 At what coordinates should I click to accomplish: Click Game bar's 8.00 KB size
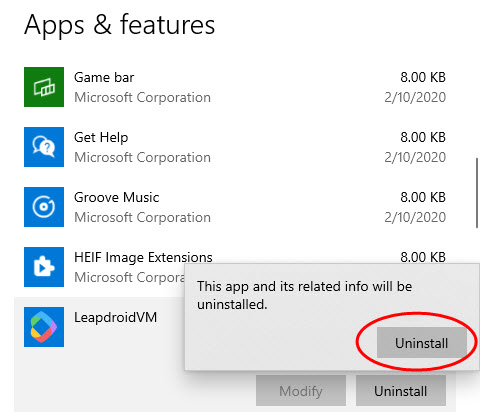click(423, 77)
